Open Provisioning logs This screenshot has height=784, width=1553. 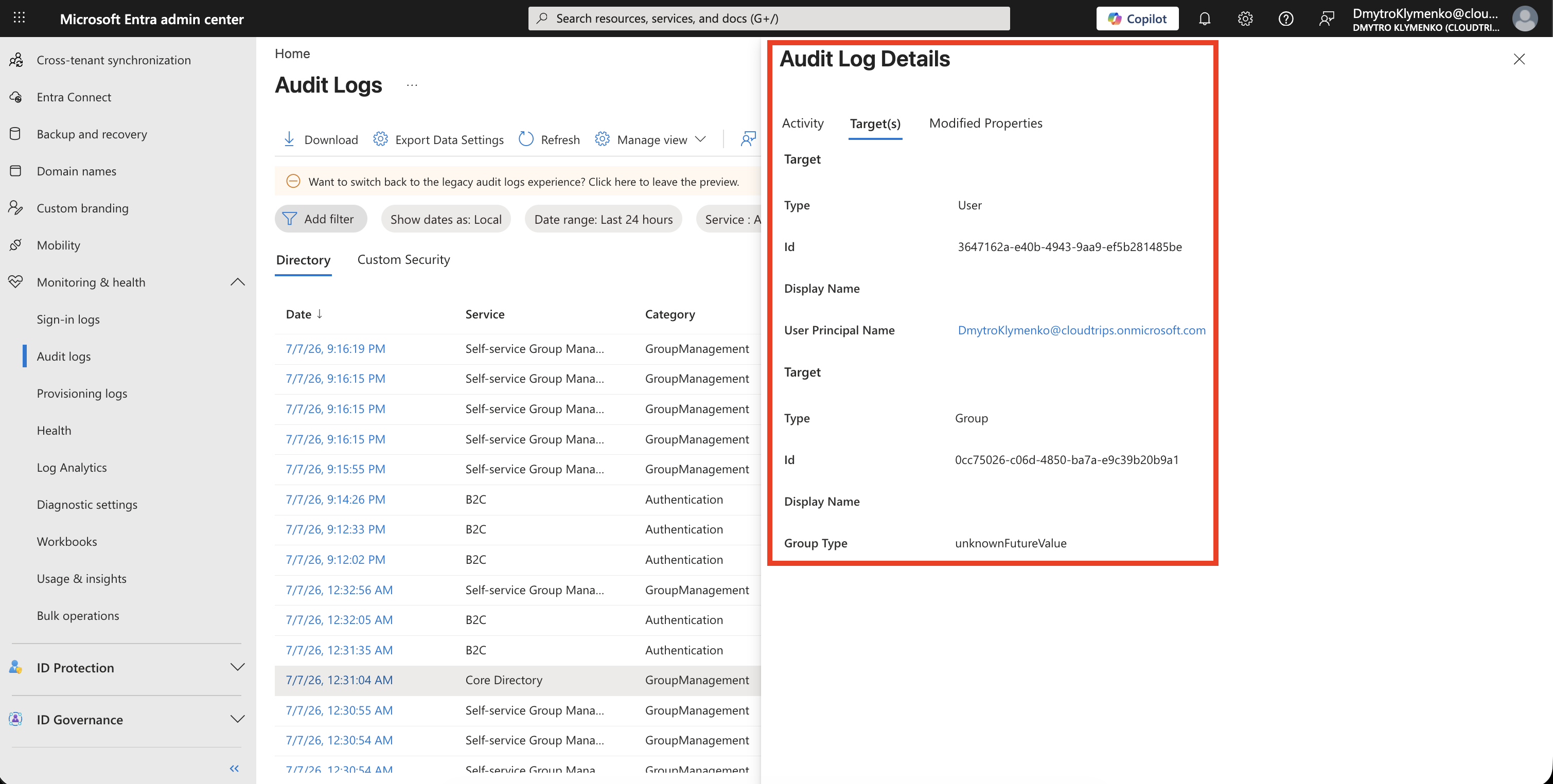click(x=82, y=393)
